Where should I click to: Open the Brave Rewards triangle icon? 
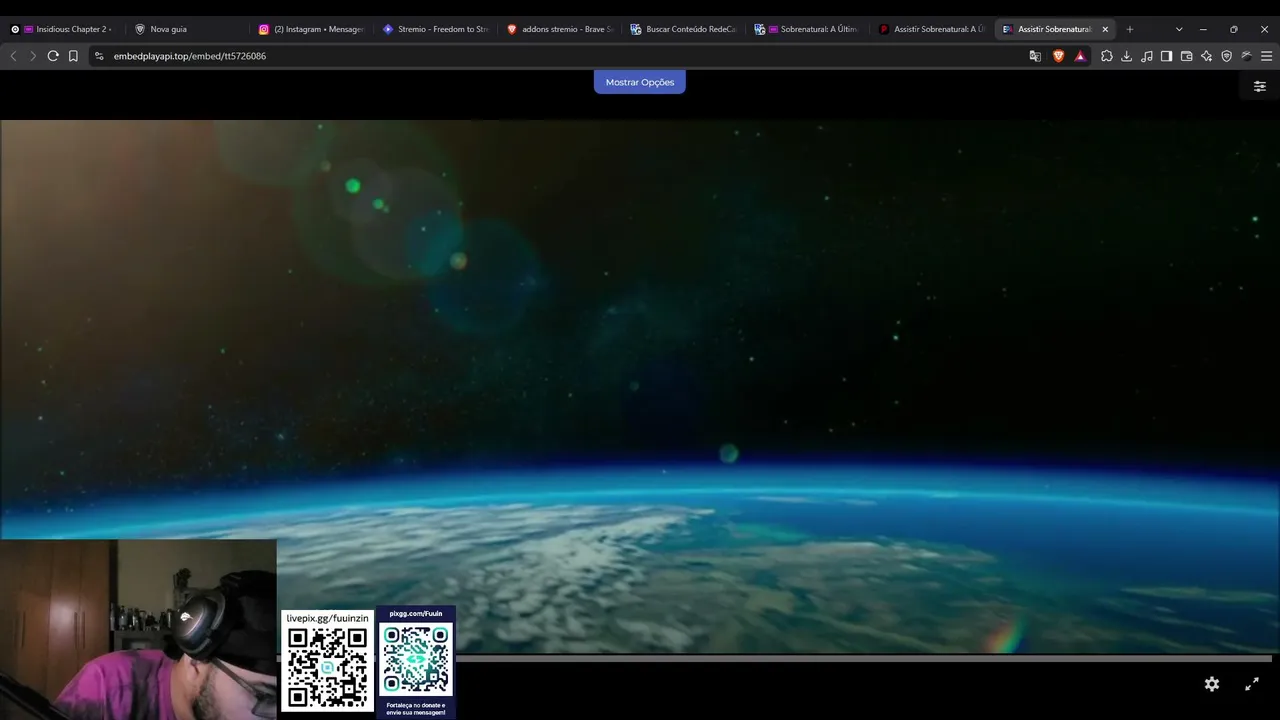point(1080,56)
